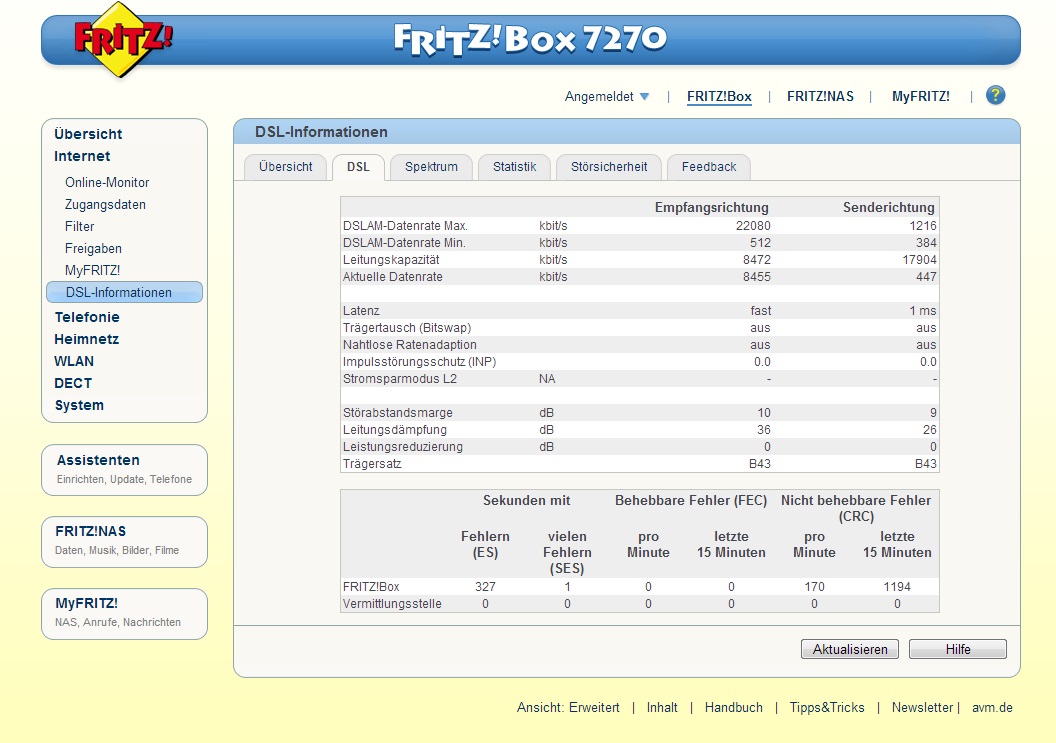Click the FRITZ! logo
The width and height of the screenshot is (1056, 743).
pos(123,39)
